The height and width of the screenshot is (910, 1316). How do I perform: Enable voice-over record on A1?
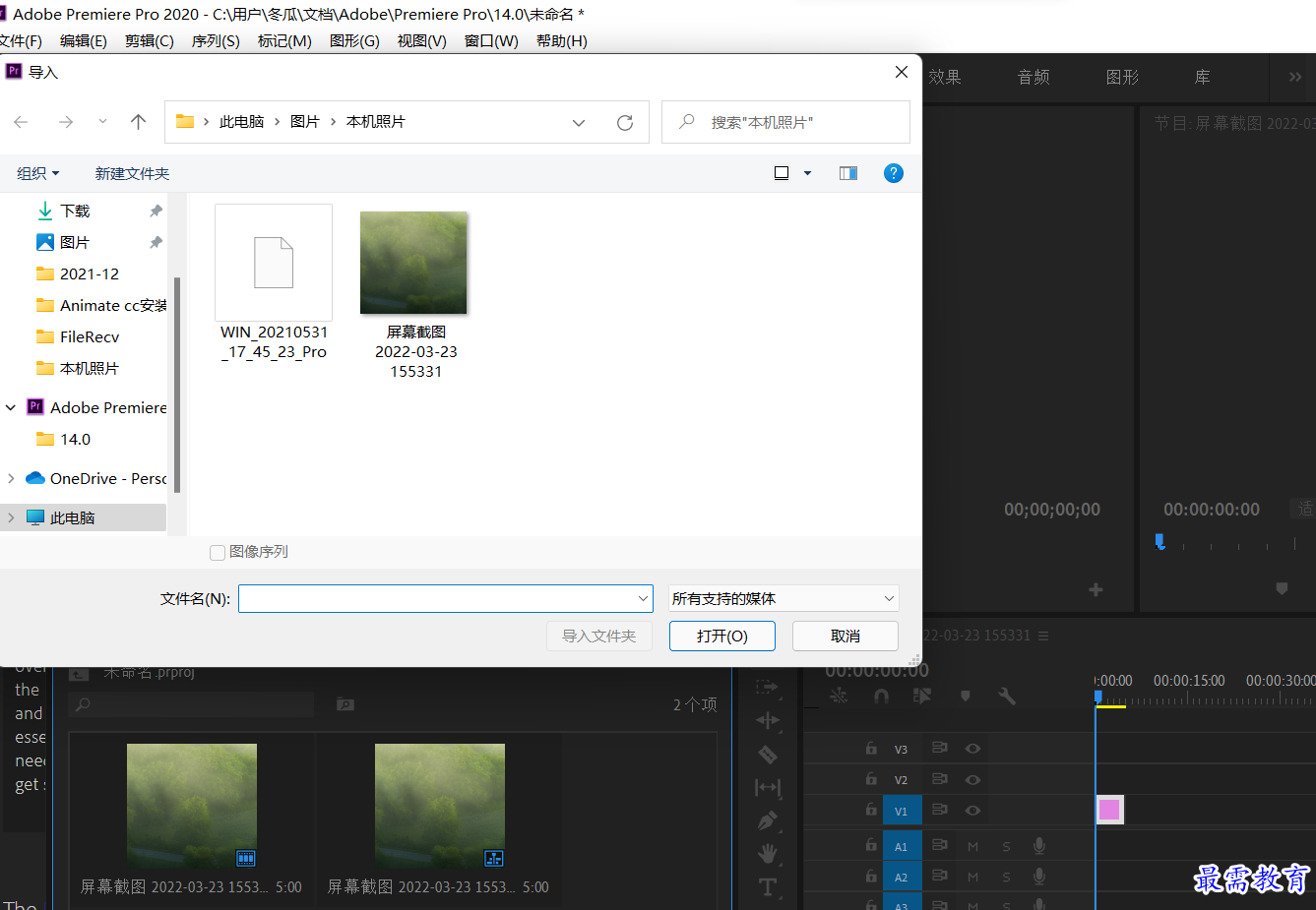pyautogui.click(x=1039, y=846)
